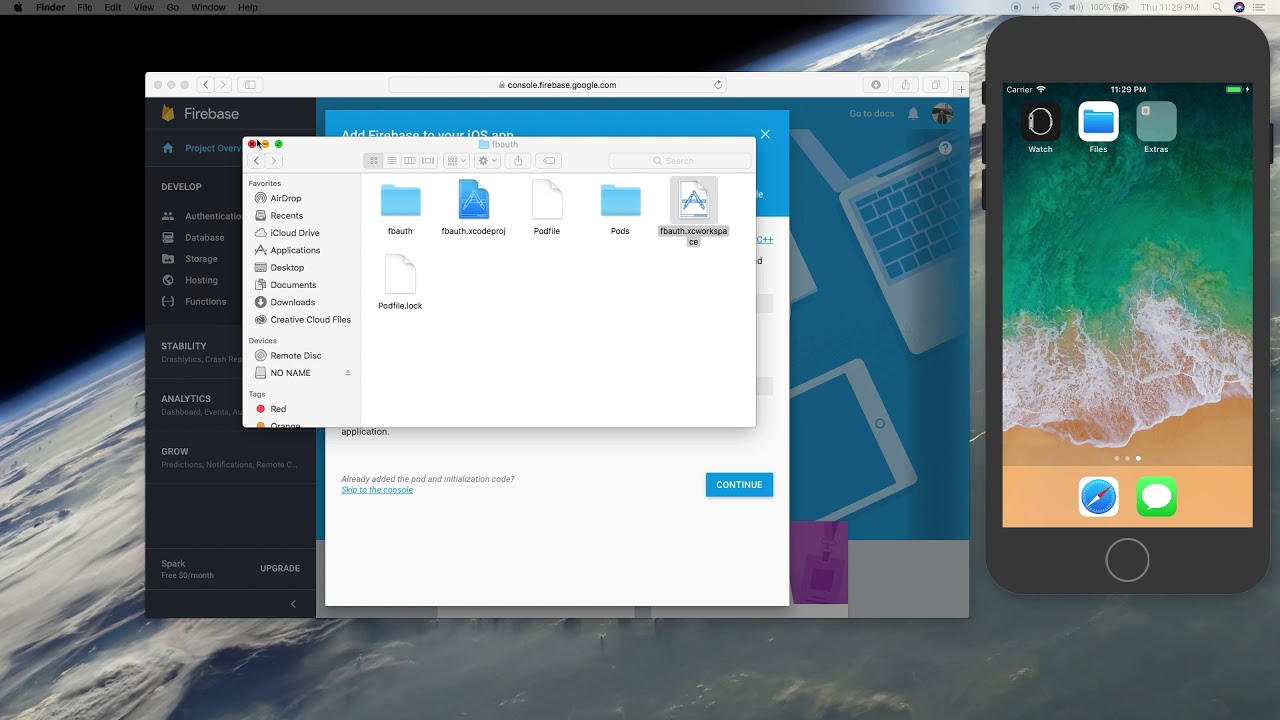Open Safari downloads button
The image size is (1280, 720).
click(876, 85)
